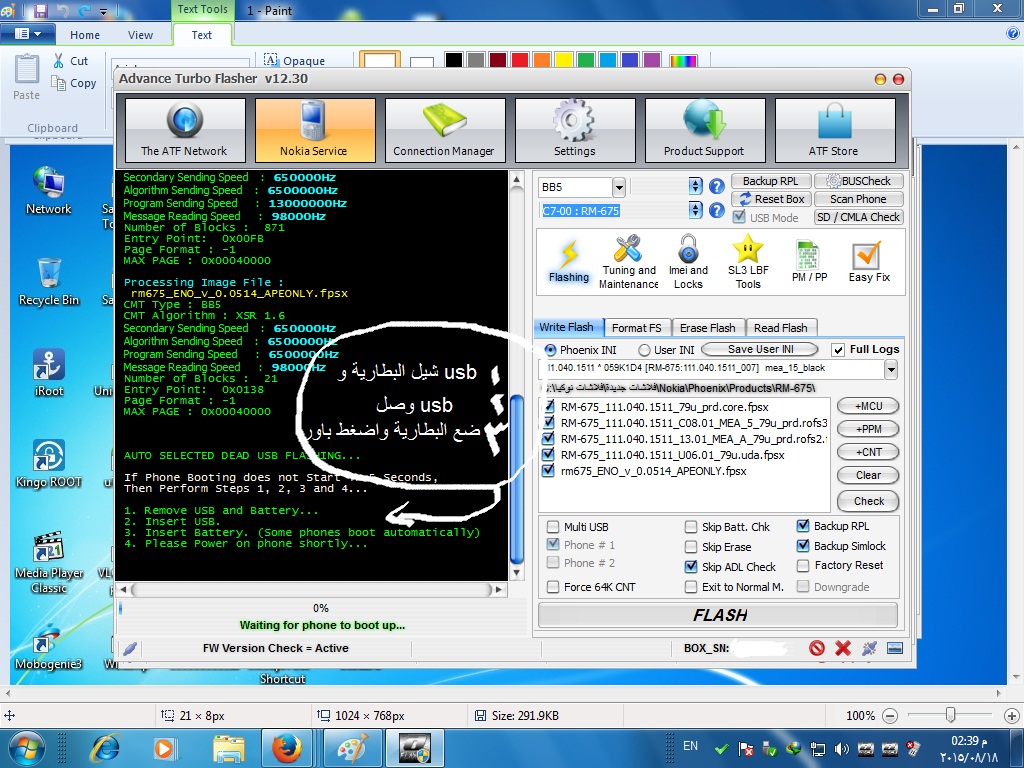Screen dimensions: 1024x768
Task: Expand the product code dropdown arrow
Action: 891,370
